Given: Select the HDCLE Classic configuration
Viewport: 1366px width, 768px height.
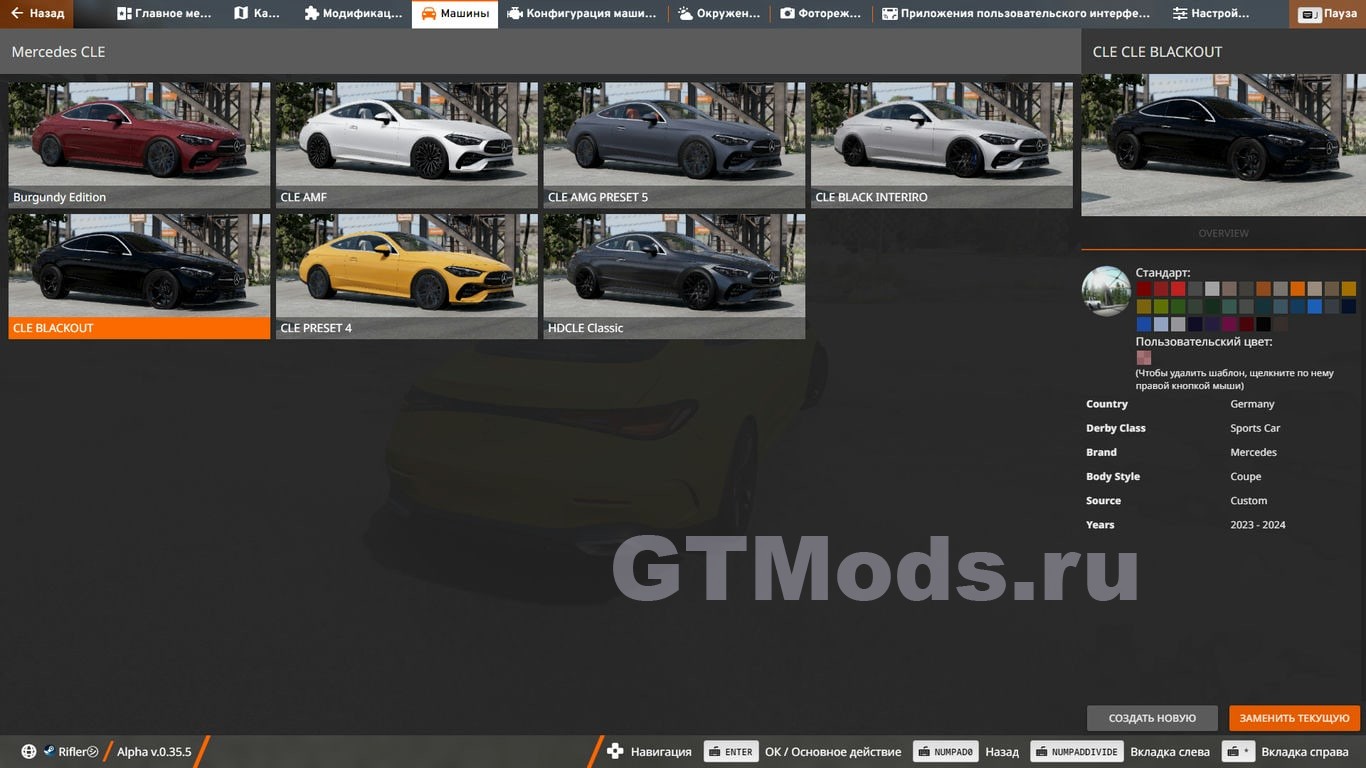Looking at the screenshot, I should [674, 276].
